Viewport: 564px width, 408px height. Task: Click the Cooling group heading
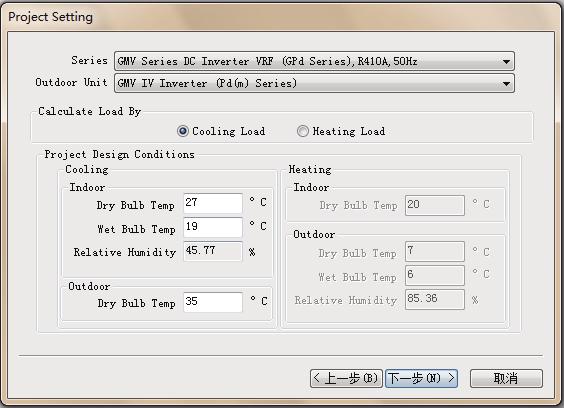[x=87, y=169]
